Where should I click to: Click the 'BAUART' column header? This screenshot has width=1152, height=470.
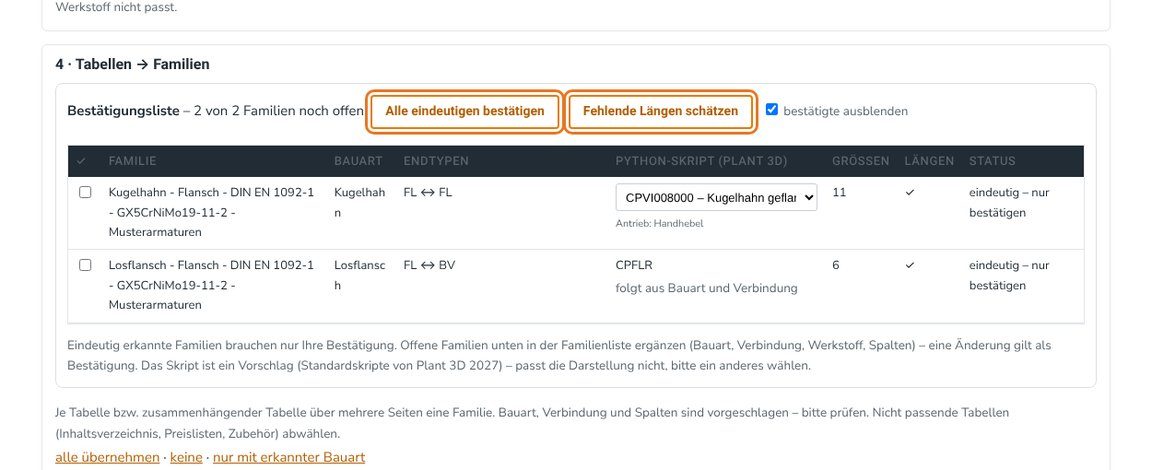click(x=358, y=161)
